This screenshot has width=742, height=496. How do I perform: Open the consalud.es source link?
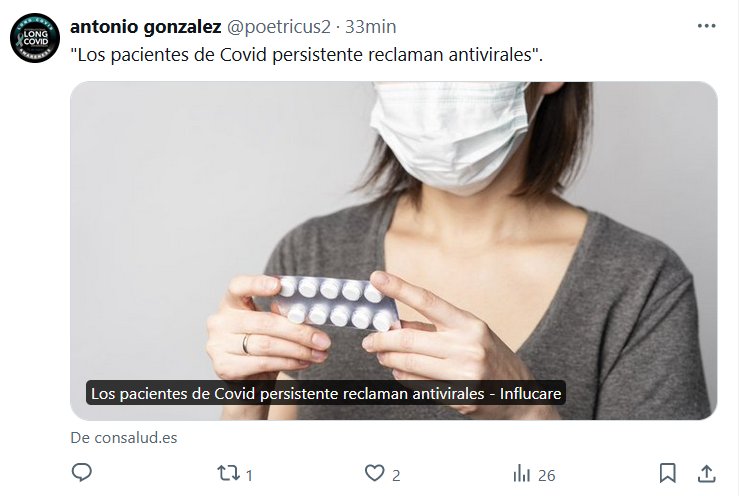[x=124, y=438]
